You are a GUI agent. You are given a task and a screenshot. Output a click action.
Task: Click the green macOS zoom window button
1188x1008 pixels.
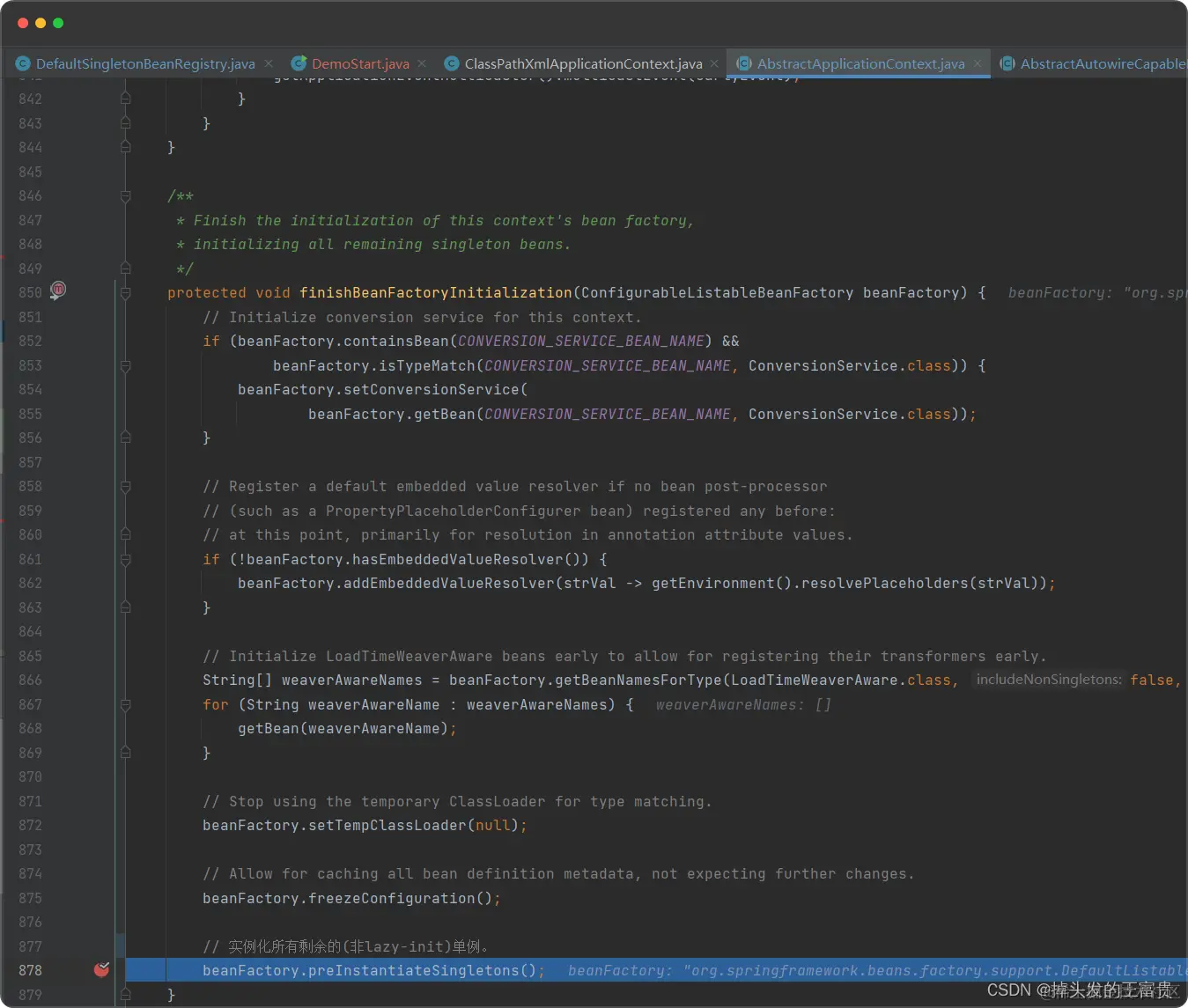[58, 23]
